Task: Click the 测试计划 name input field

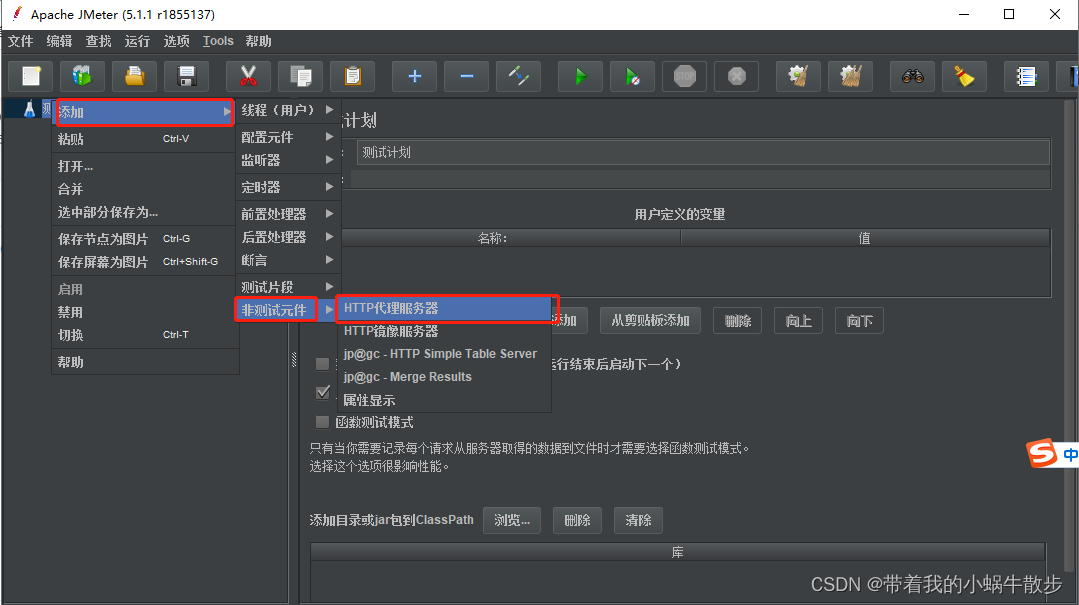Action: pos(703,152)
